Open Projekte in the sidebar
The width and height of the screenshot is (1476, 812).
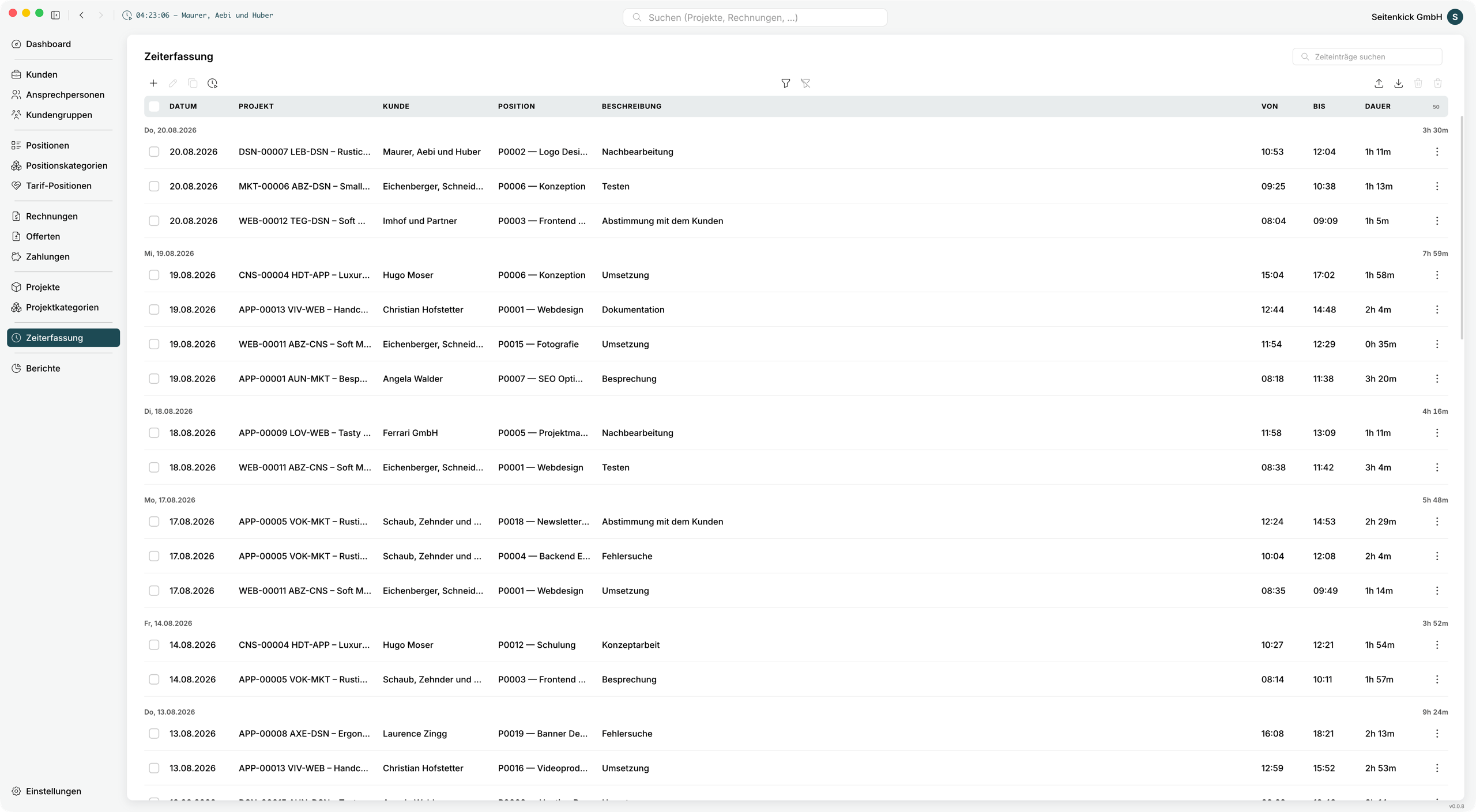point(63,287)
